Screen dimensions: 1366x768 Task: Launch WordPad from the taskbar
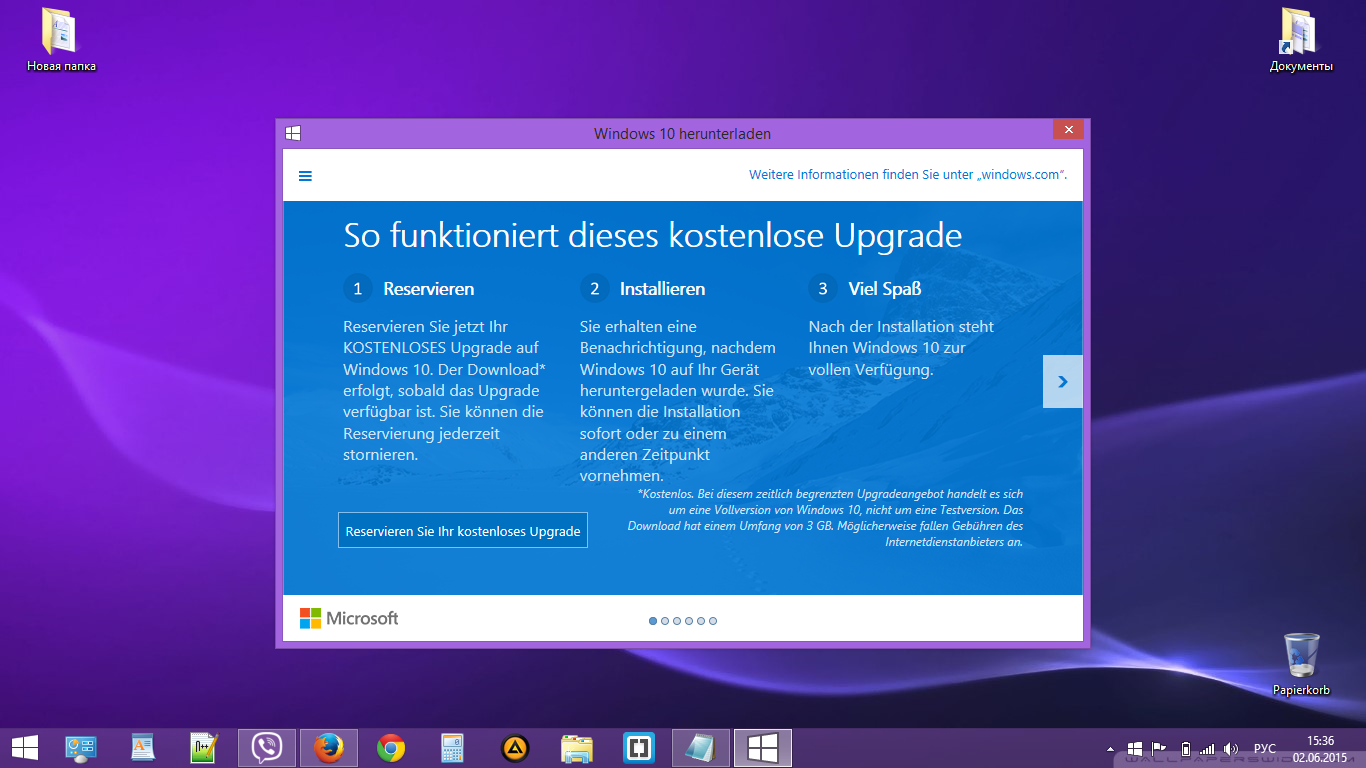pyautogui.click(x=143, y=748)
